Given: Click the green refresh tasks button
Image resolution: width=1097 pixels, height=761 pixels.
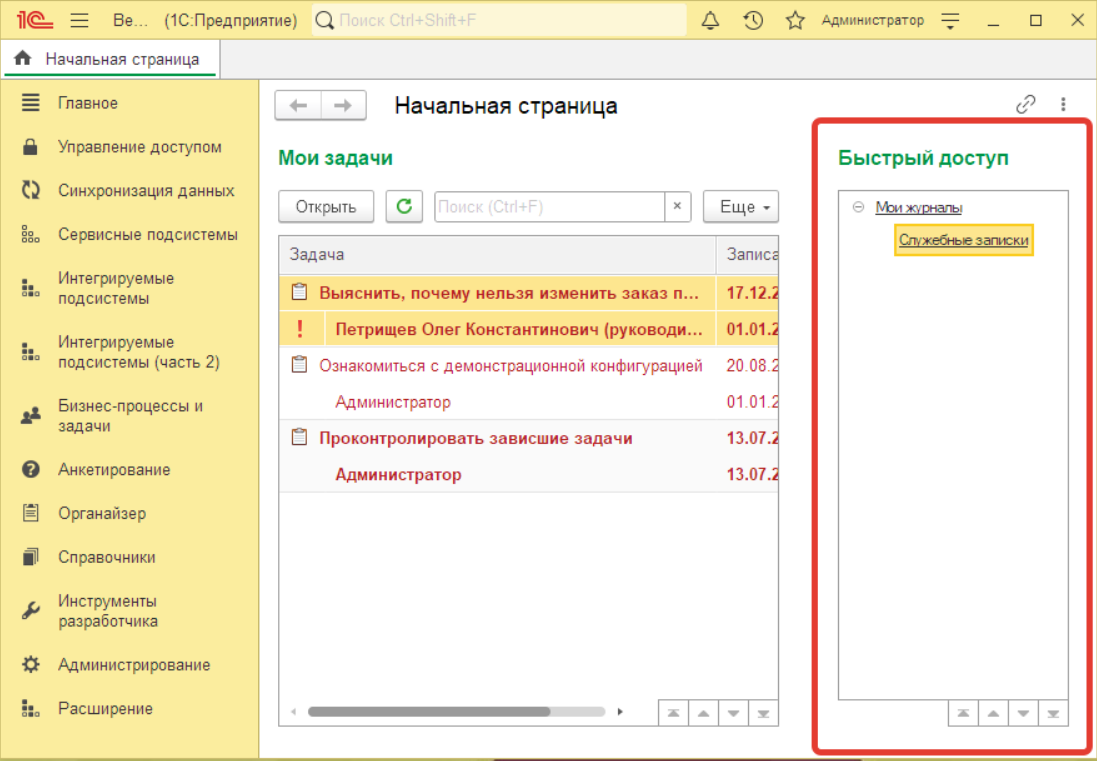Looking at the screenshot, I should coord(404,206).
